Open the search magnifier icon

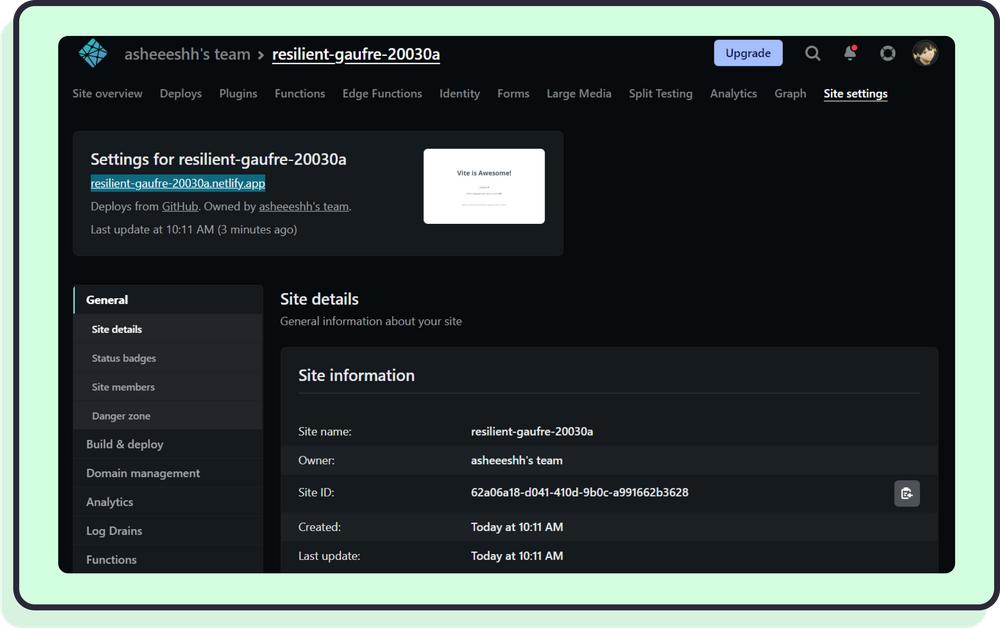pyautogui.click(x=813, y=54)
